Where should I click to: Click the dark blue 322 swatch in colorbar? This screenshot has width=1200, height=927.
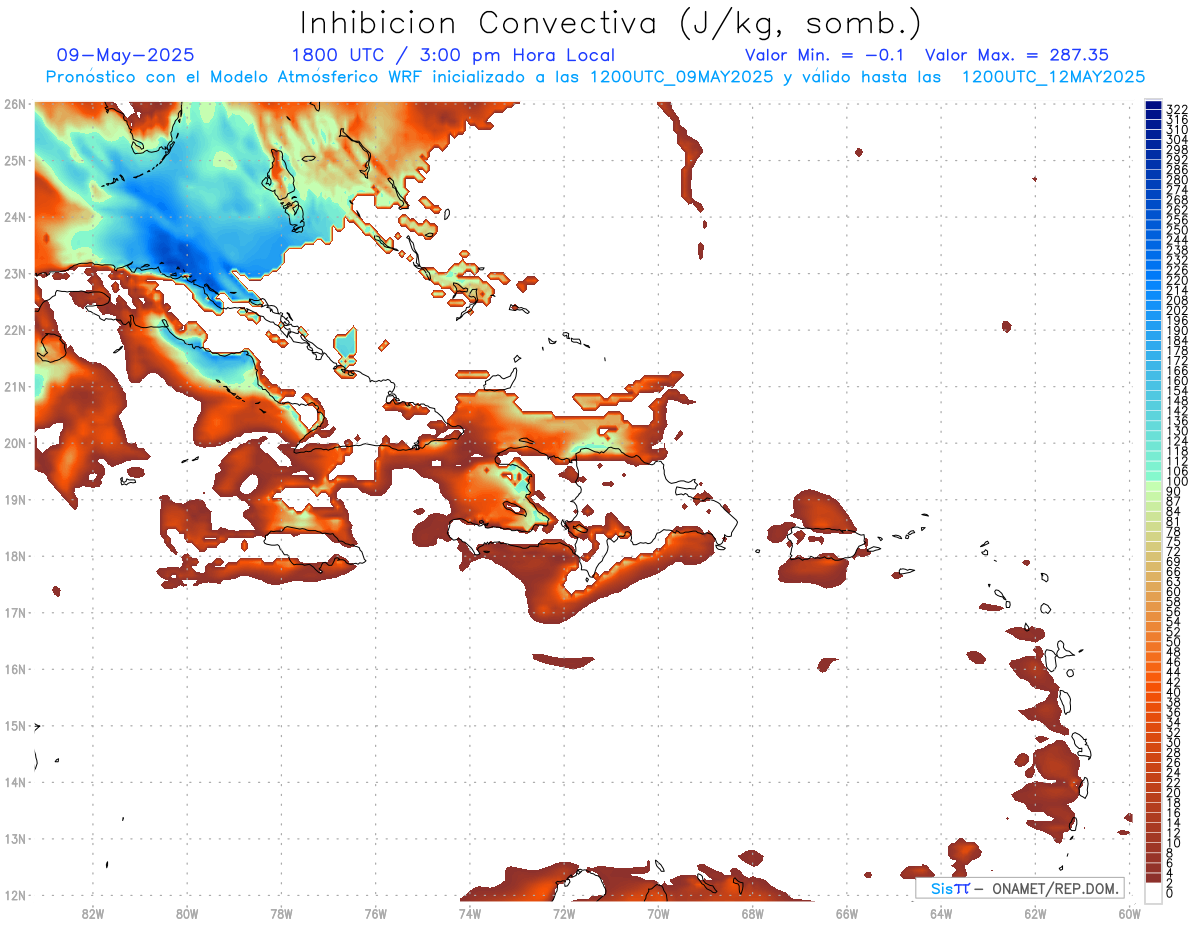[x=1154, y=107]
